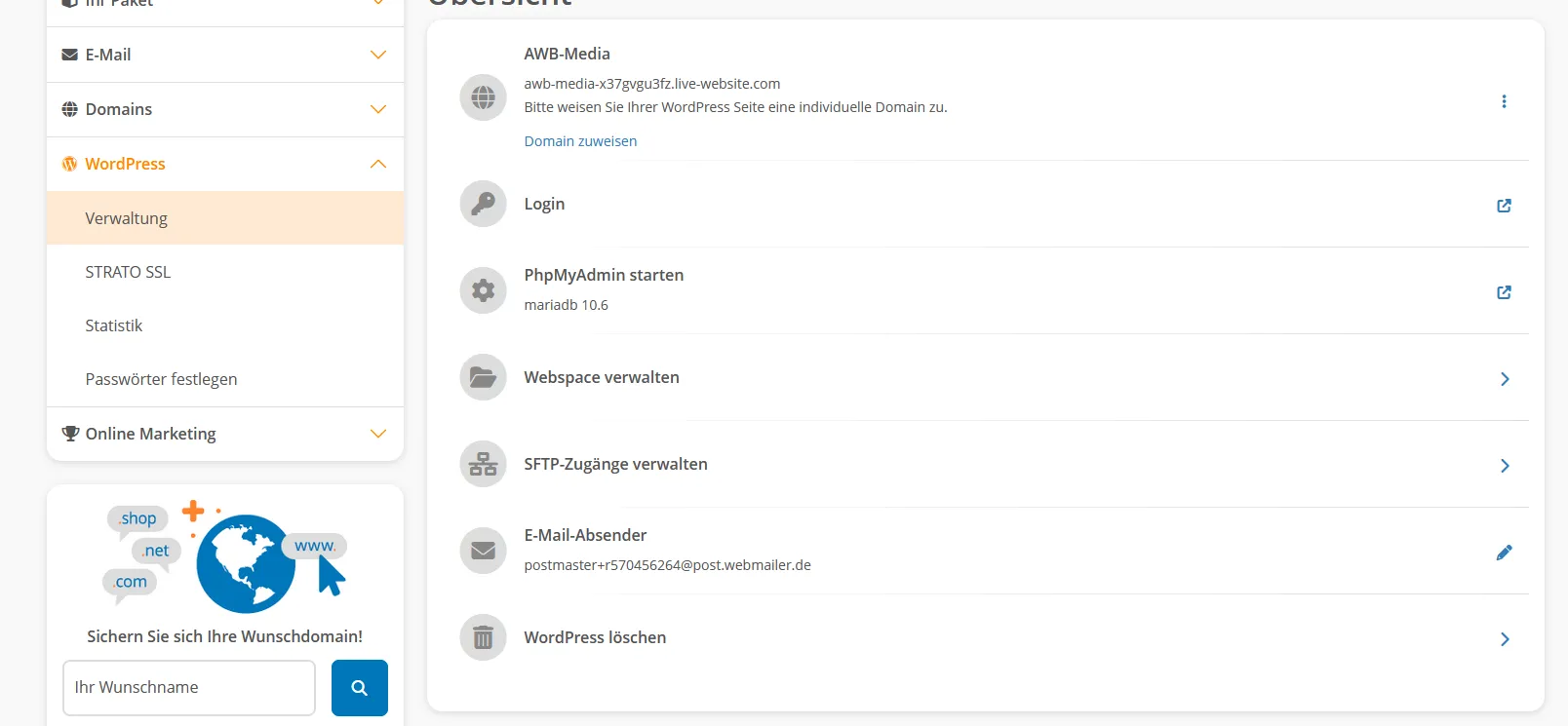Screen dimensions: 1568x726
Task: Click the WordPress logo icon in sidebar
Action: [70, 164]
